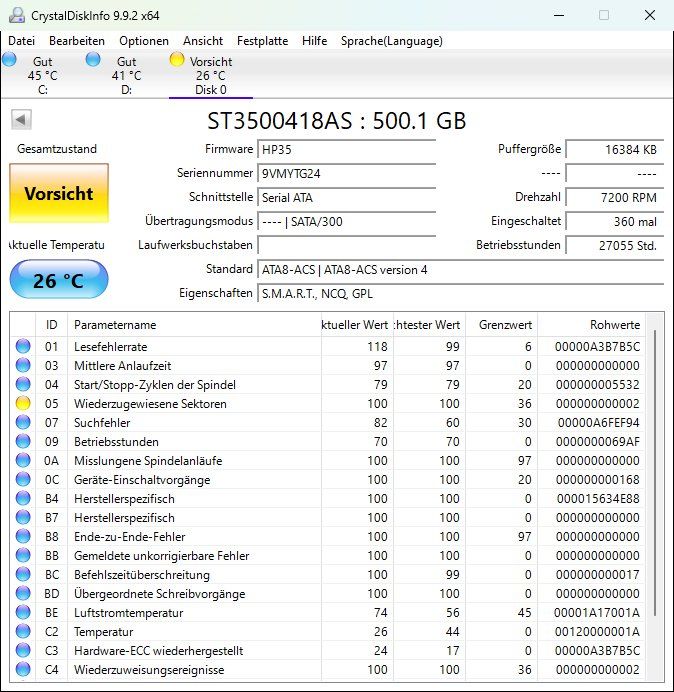Open the Hilfe menu
The image size is (674, 692).
[x=315, y=41]
